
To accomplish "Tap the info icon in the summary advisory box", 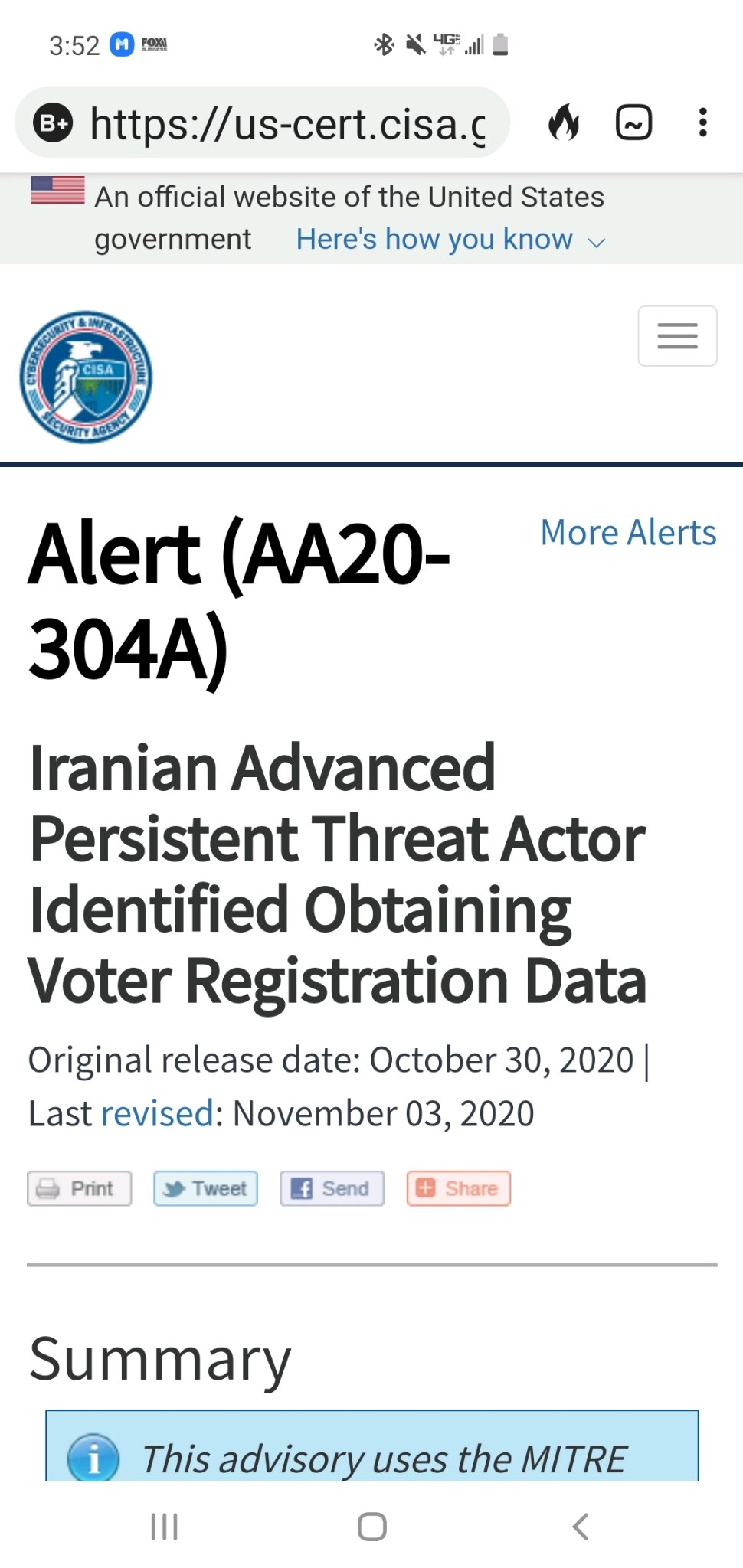I will pos(92,1457).
